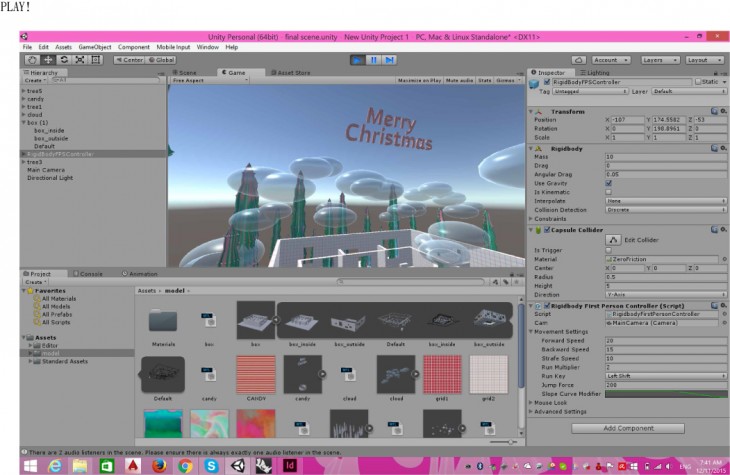Select the Scale tool in toolbar
The height and width of the screenshot is (475, 730).
80,60
